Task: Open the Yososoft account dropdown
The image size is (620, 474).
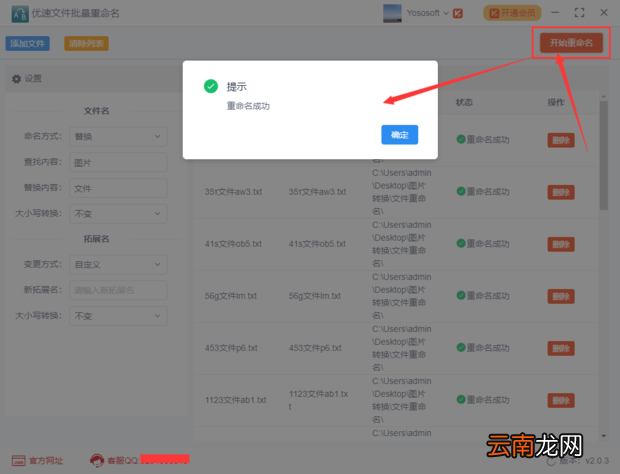Action: [428, 13]
